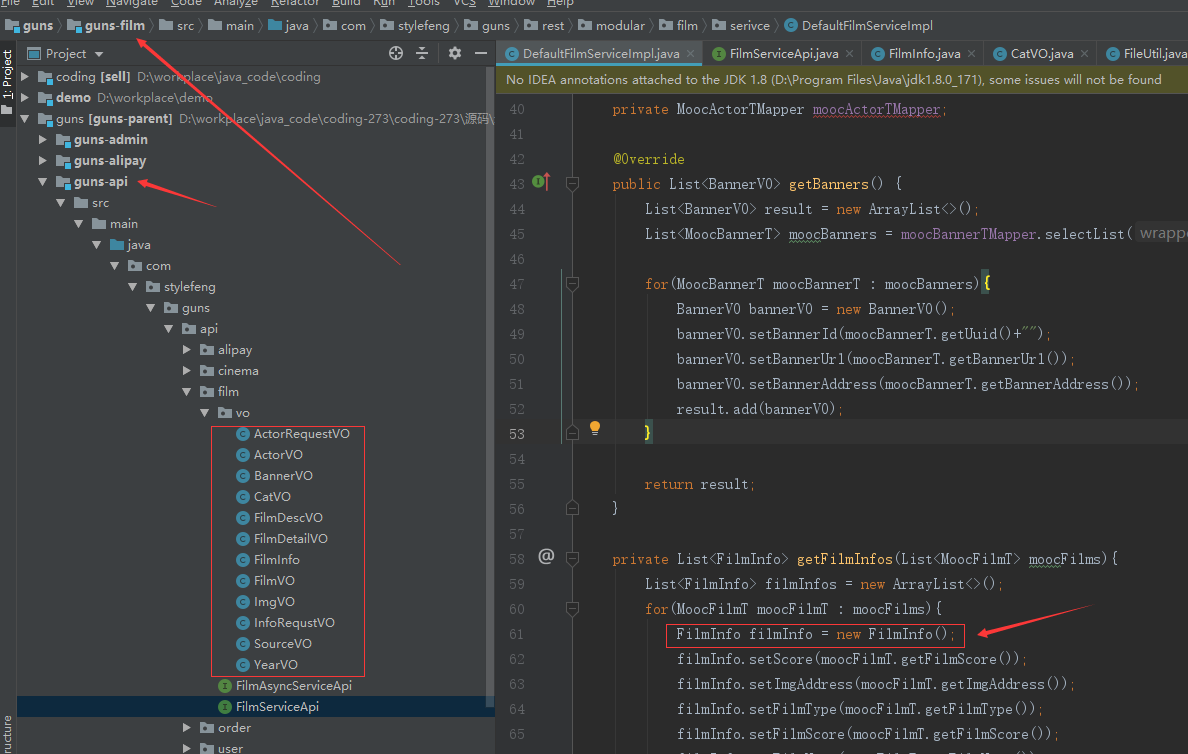Open the Window menu
Viewport: 1188px width, 754px height.
[x=511, y=3]
